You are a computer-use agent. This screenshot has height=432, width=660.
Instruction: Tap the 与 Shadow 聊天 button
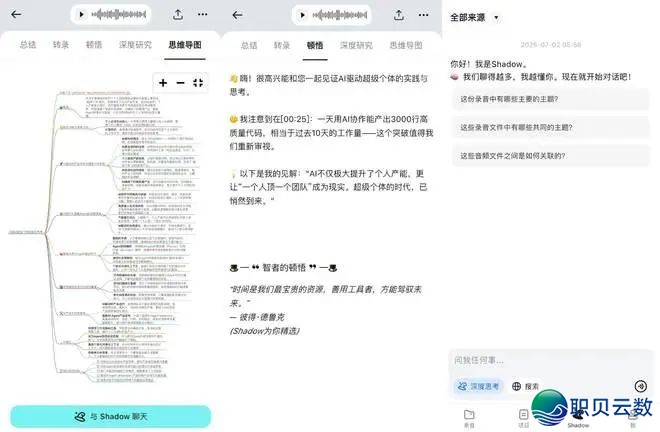(x=110, y=416)
